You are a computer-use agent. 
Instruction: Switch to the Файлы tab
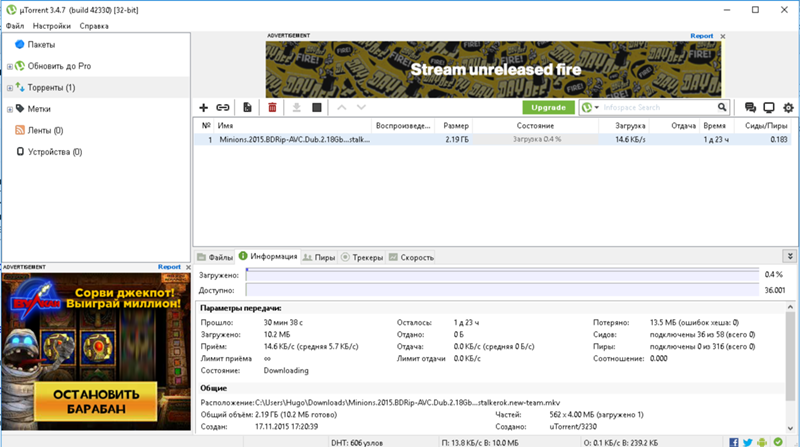click(x=215, y=257)
